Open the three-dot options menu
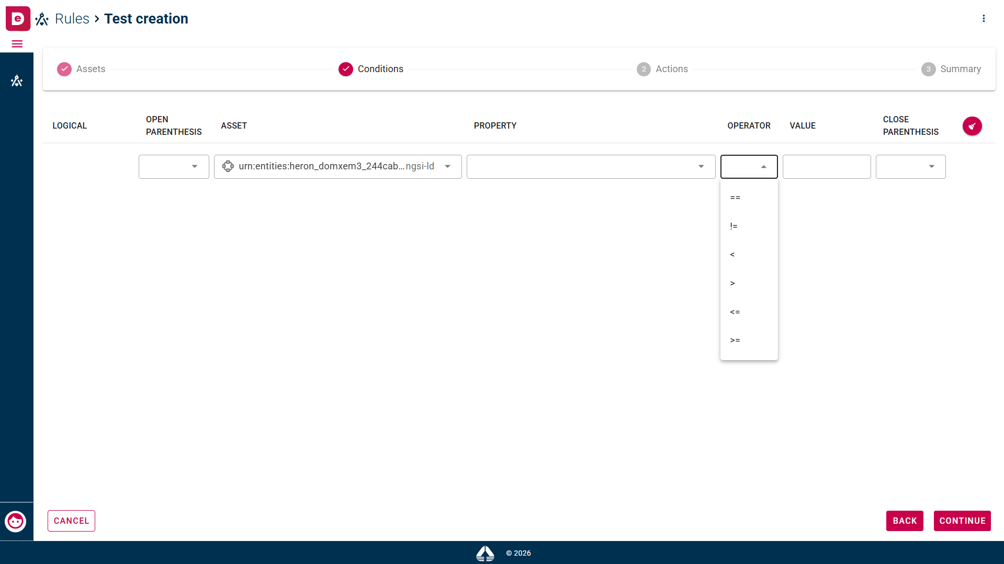Image resolution: width=1004 pixels, height=564 pixels. (984, 19)
